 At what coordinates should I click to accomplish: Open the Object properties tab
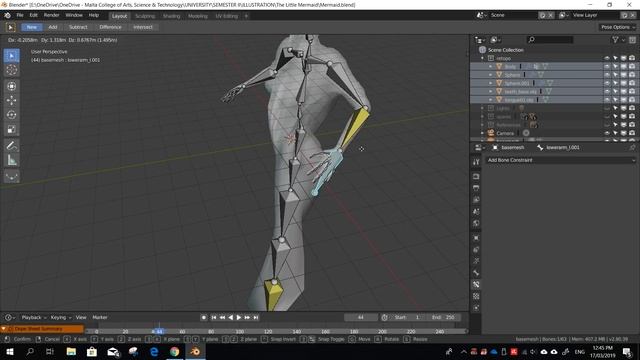[x=476, y=238]
